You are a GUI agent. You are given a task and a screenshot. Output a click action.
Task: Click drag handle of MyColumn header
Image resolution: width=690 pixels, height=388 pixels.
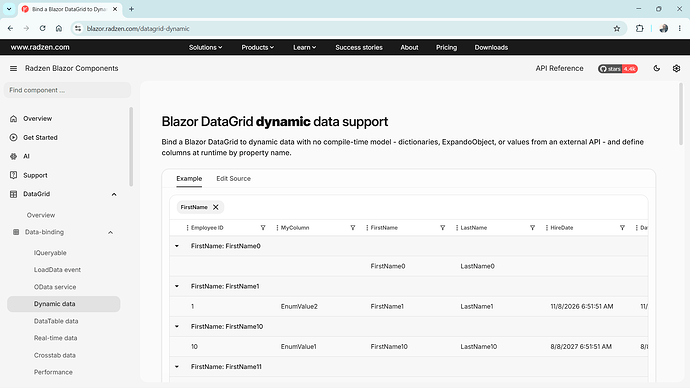coord(277,228)
